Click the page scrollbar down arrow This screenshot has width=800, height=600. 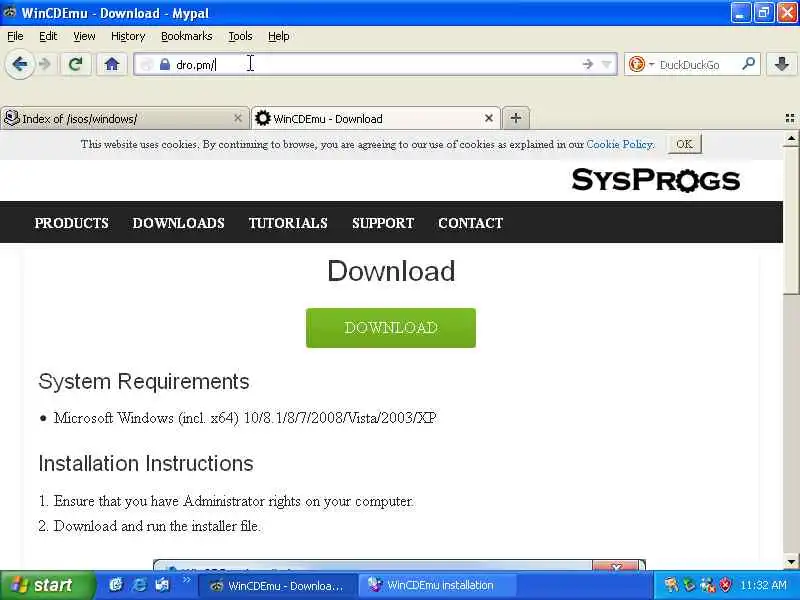(791, 562)
